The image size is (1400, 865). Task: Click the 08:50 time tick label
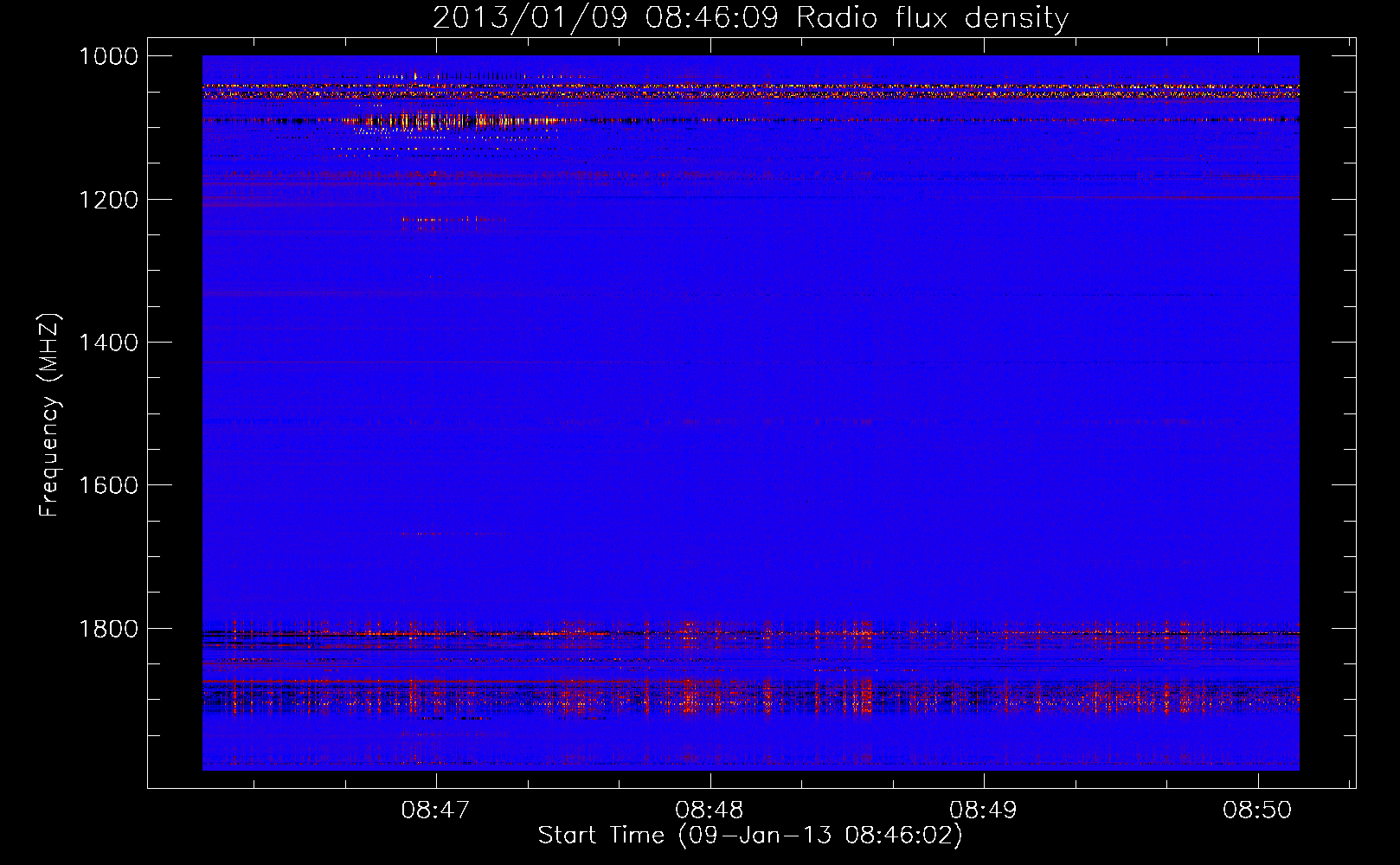coord(1256,810)
